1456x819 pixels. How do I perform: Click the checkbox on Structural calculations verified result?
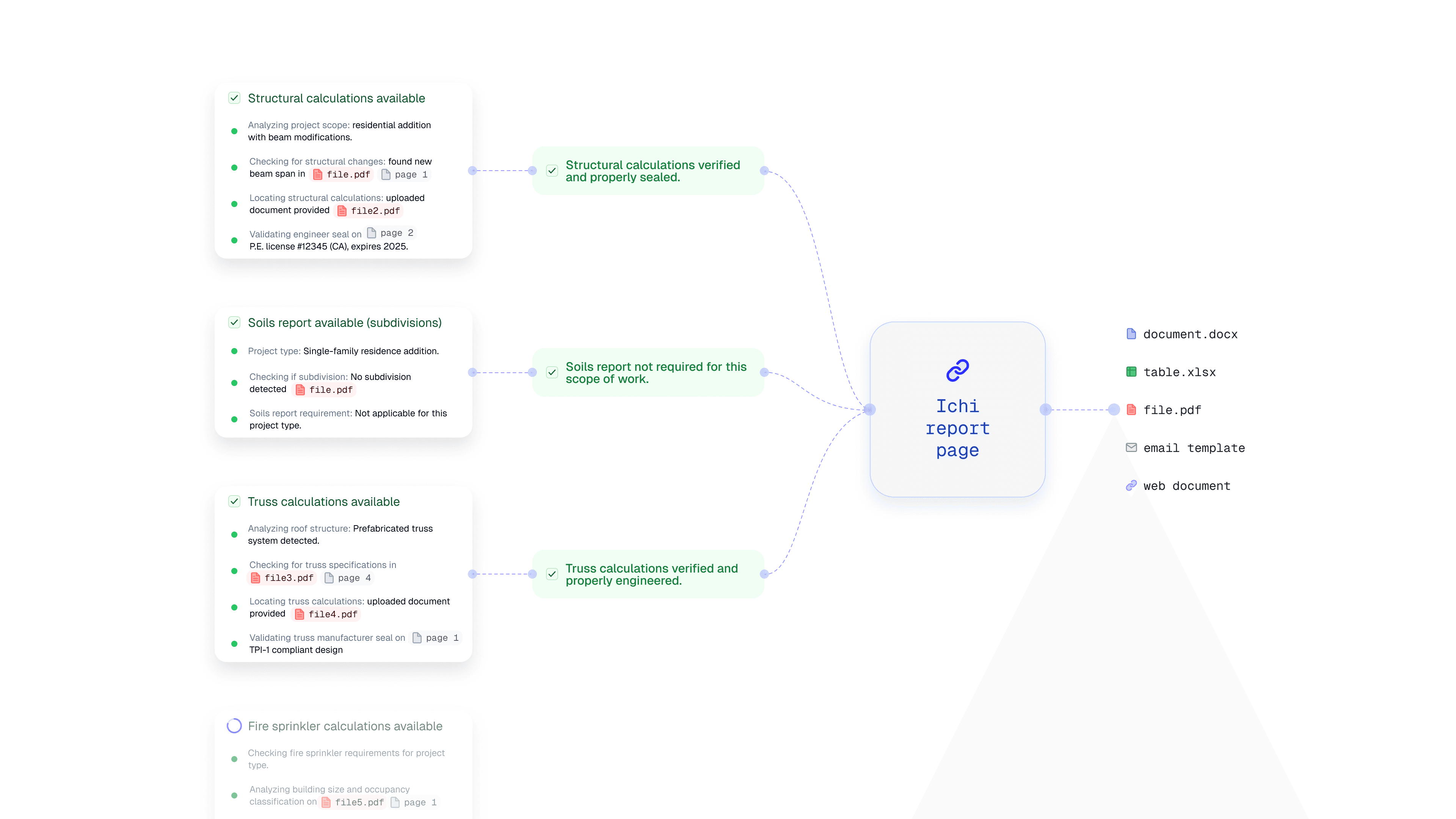552,171
